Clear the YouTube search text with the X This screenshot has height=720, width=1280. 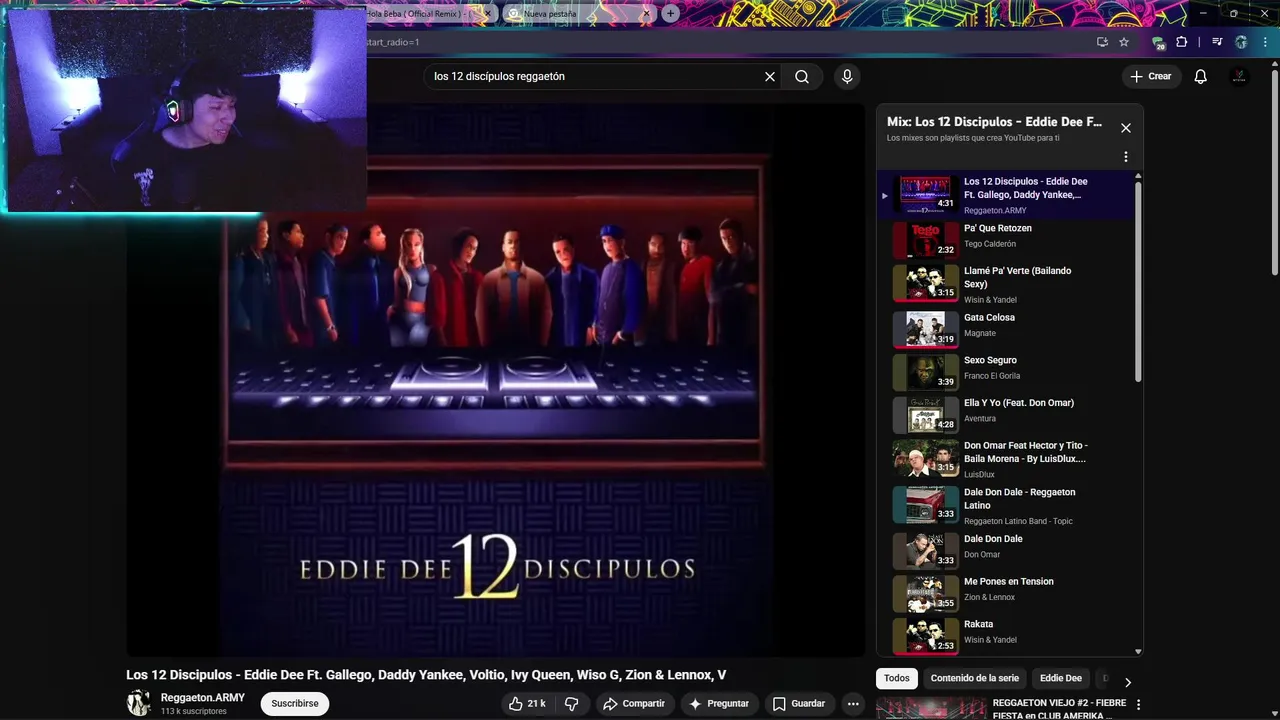770,76
